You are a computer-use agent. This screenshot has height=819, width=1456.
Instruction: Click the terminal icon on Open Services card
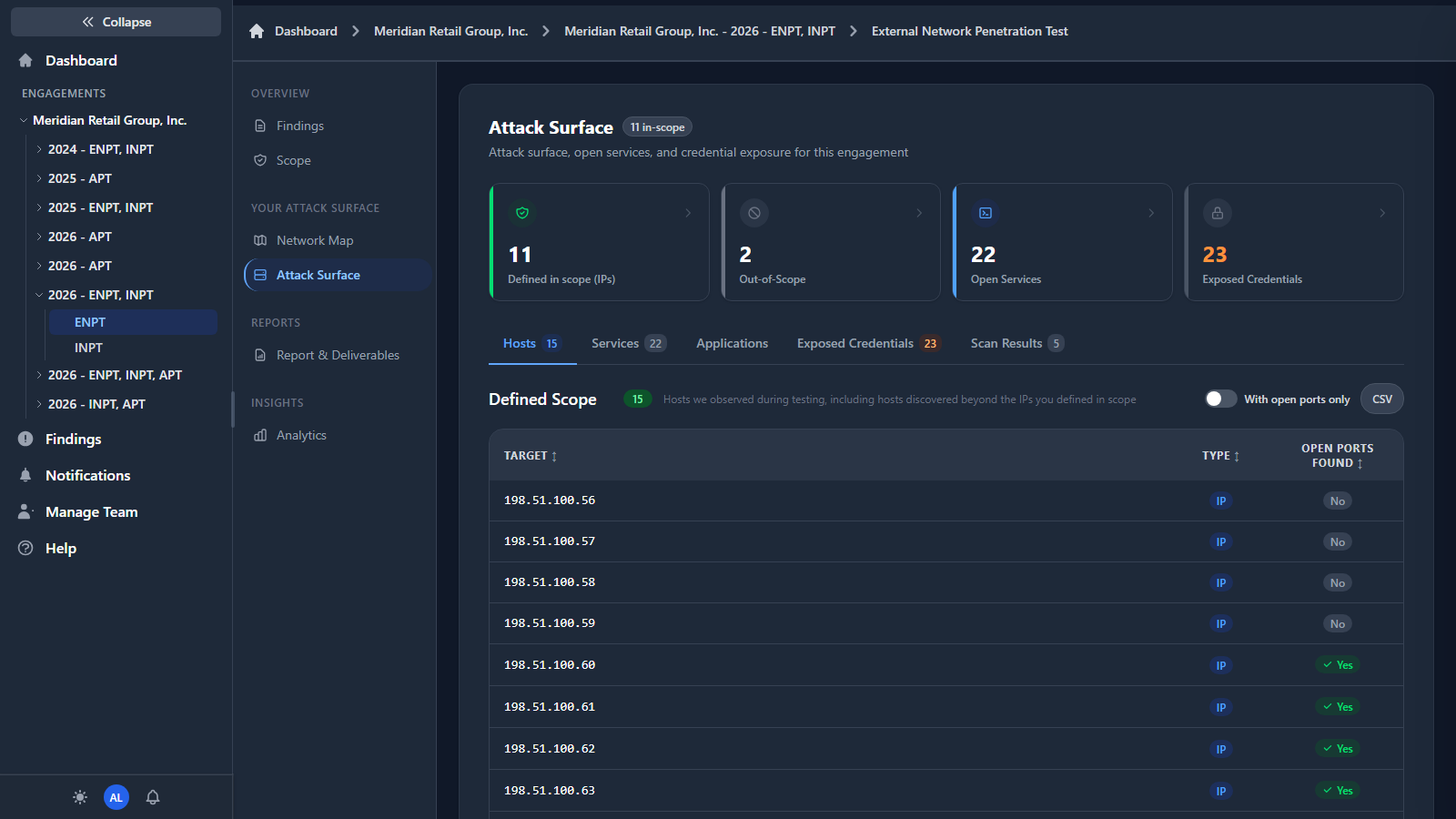[986, 213]
